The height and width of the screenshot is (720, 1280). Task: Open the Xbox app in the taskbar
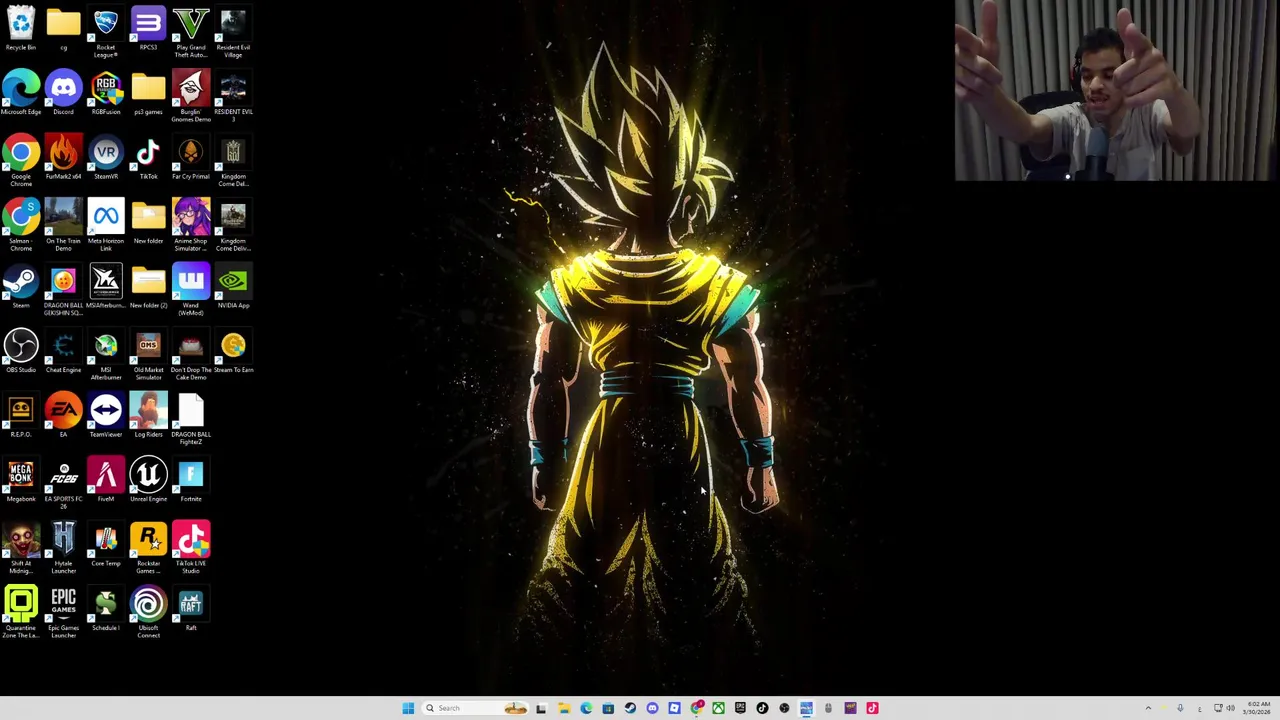pyautogui.click(x=718, y=708)
